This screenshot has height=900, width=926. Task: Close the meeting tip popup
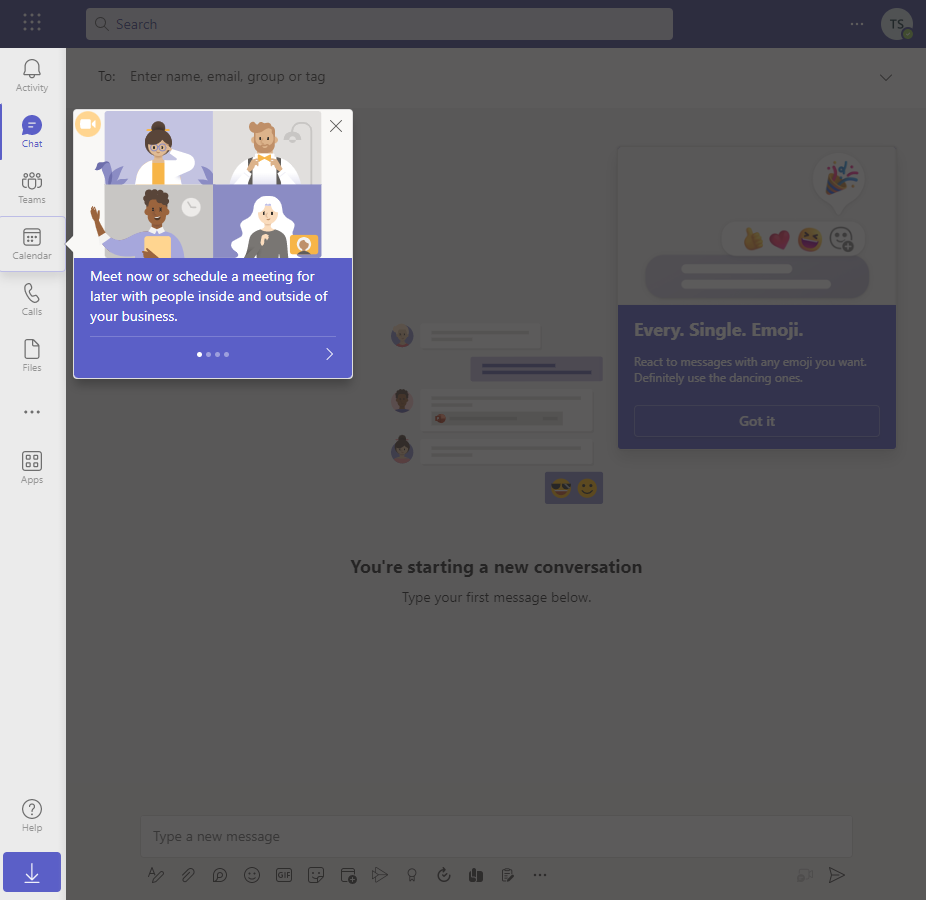tap(336, 126)
